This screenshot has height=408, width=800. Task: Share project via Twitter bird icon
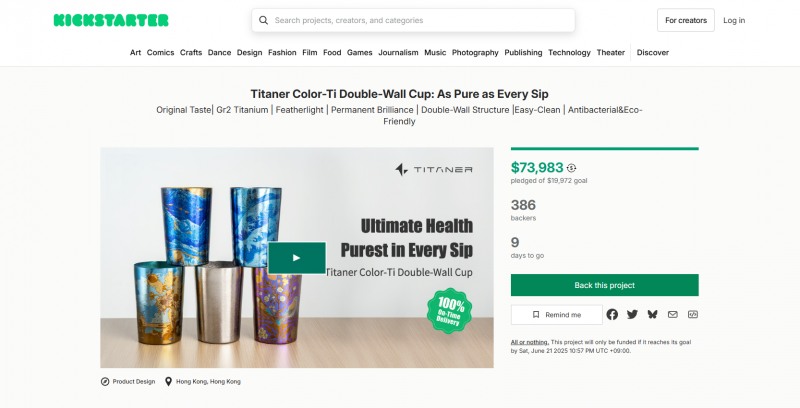(x=632, y=315)
